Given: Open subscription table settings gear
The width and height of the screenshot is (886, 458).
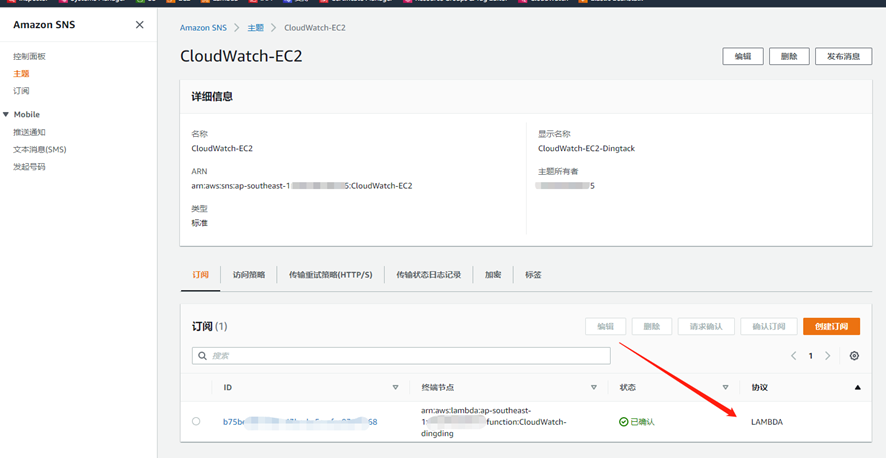Looking at the screenshot, I should pos(854,356).
